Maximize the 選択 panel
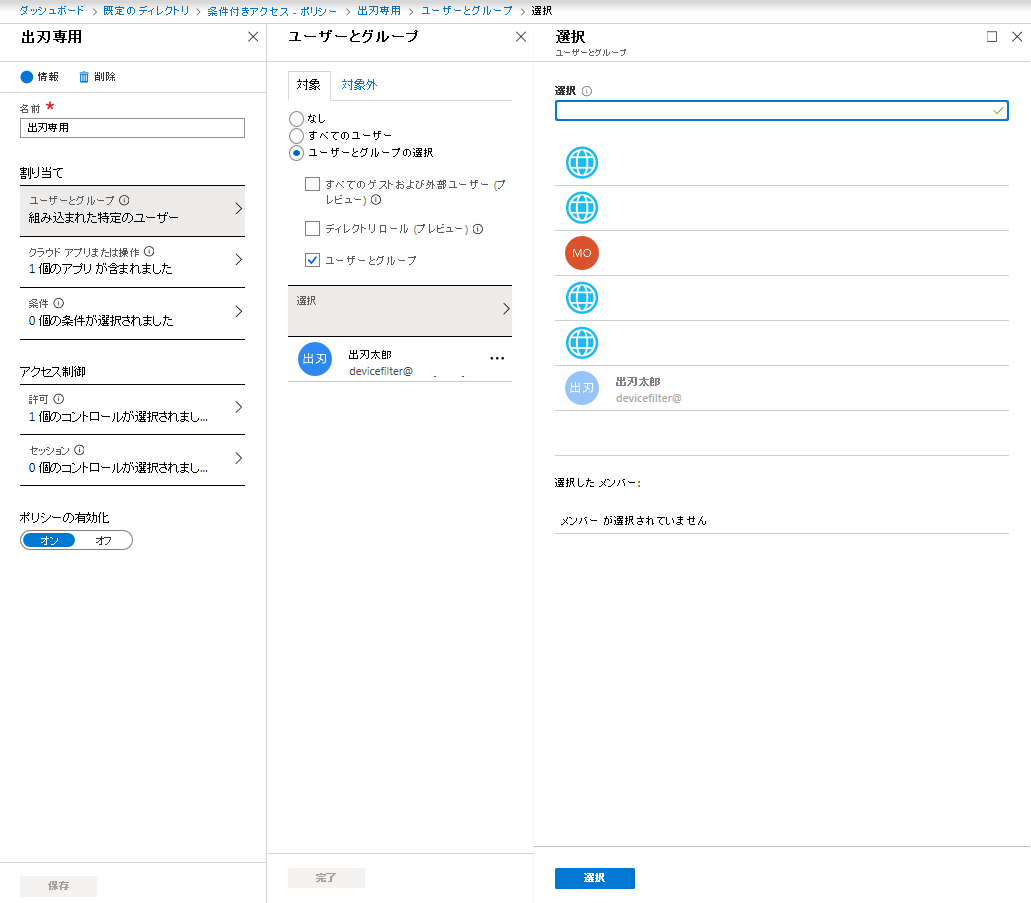The image size is (1031, 903). pos(992,37)
